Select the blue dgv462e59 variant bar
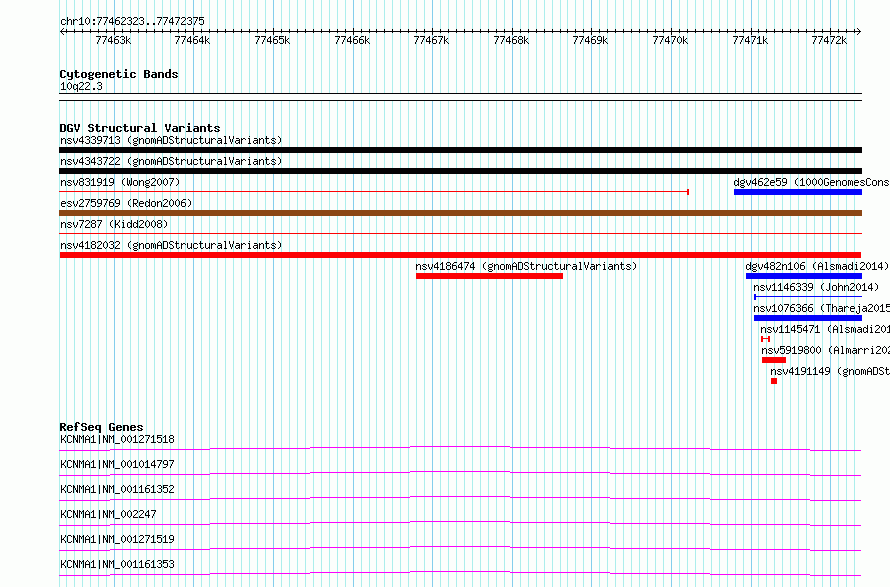The image size is (890, 587). point(797,192)
